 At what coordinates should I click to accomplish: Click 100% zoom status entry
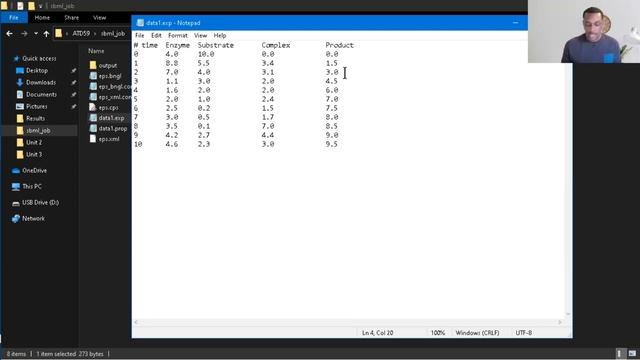coord(438,333)
